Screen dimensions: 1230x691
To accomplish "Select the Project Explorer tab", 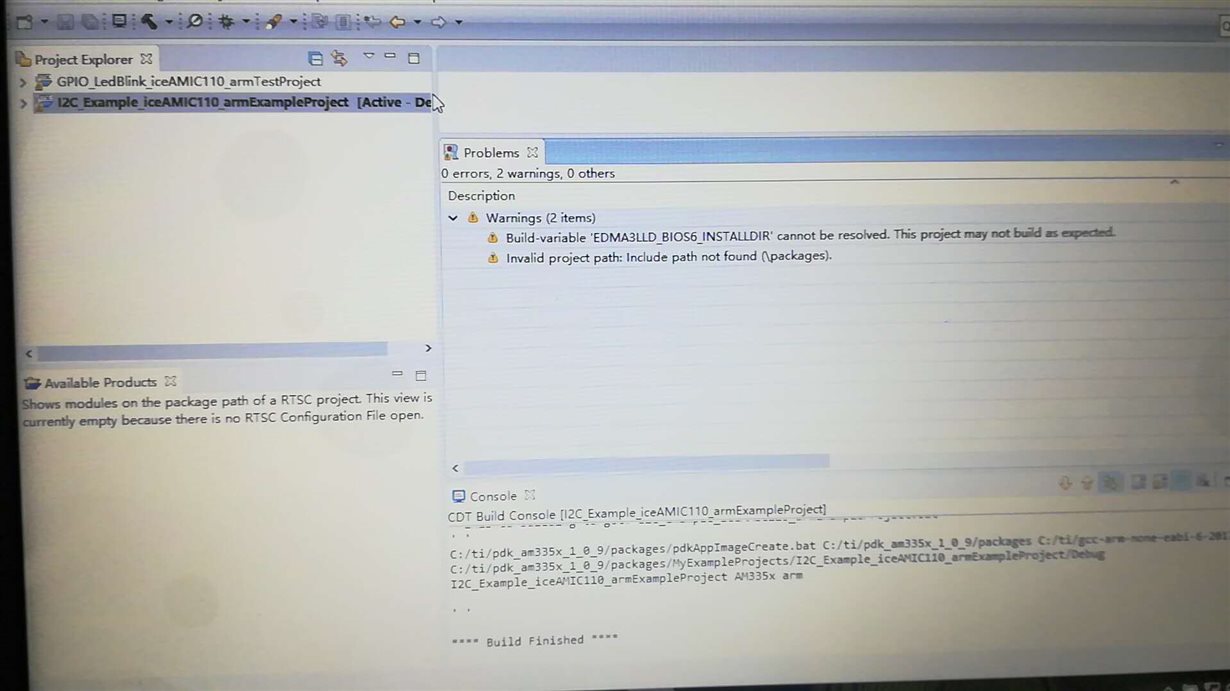I will [x=84, y=59].
